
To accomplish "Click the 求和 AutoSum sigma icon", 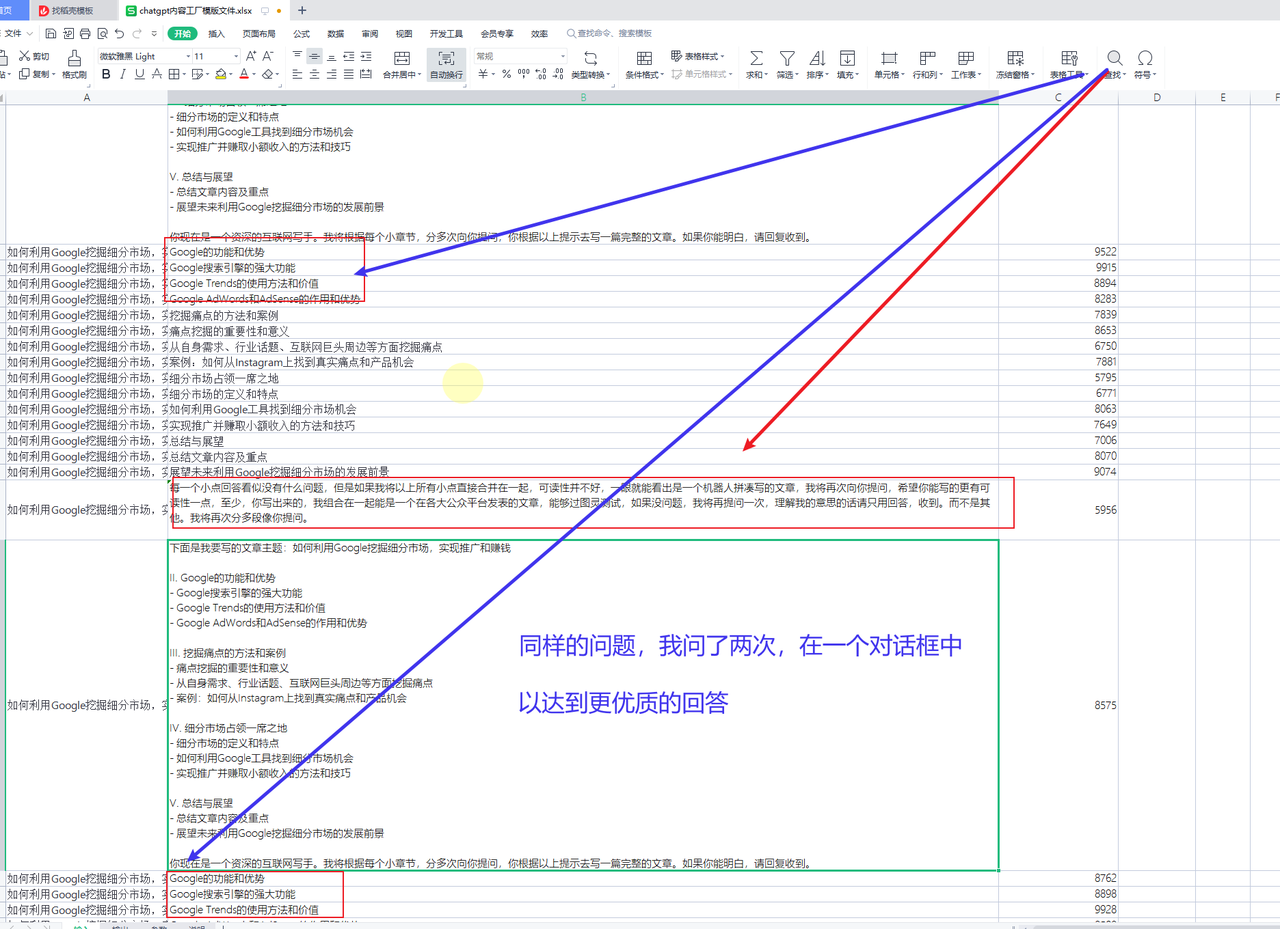I will (756, 59).
